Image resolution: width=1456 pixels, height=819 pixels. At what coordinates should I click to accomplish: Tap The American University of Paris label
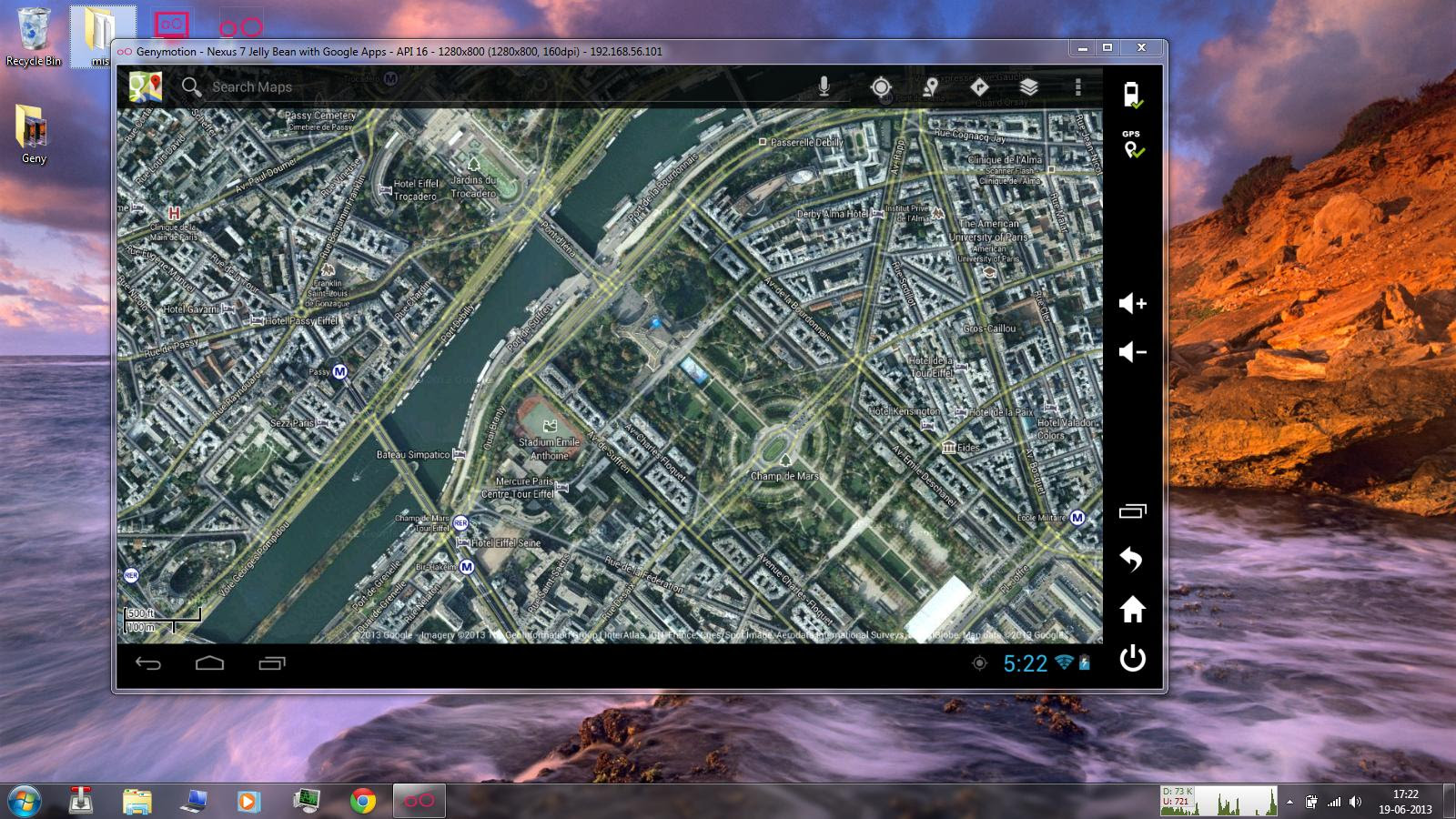coord(989,230)
